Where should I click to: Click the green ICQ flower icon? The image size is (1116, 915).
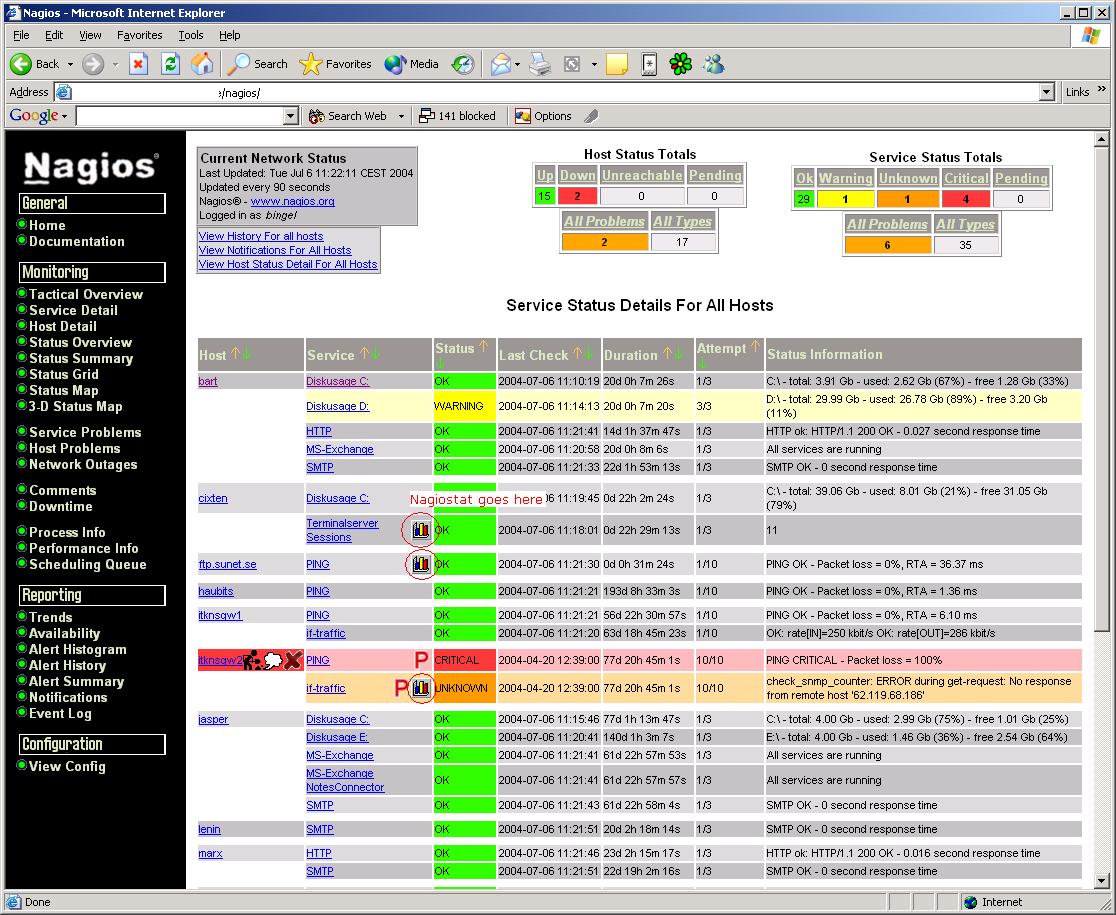(681, 64)
